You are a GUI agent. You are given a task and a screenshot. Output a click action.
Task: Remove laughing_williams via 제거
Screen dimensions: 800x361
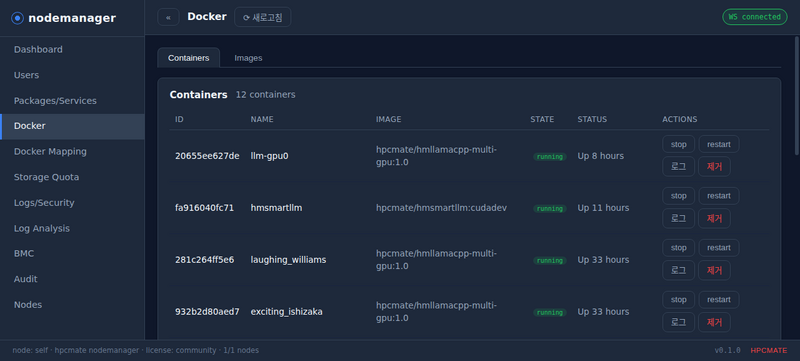coord(714,270)
